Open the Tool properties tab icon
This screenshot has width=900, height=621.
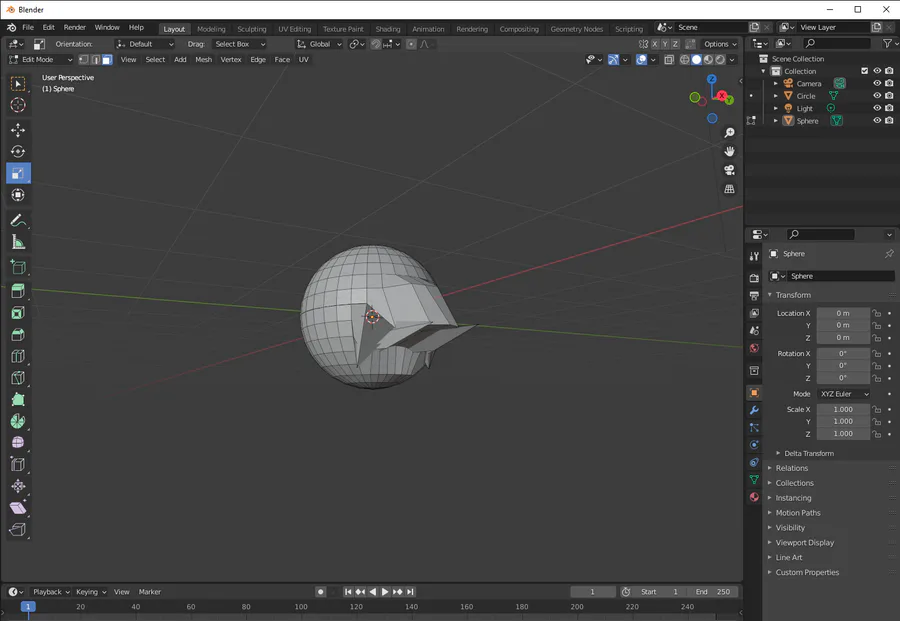[754, 257]
